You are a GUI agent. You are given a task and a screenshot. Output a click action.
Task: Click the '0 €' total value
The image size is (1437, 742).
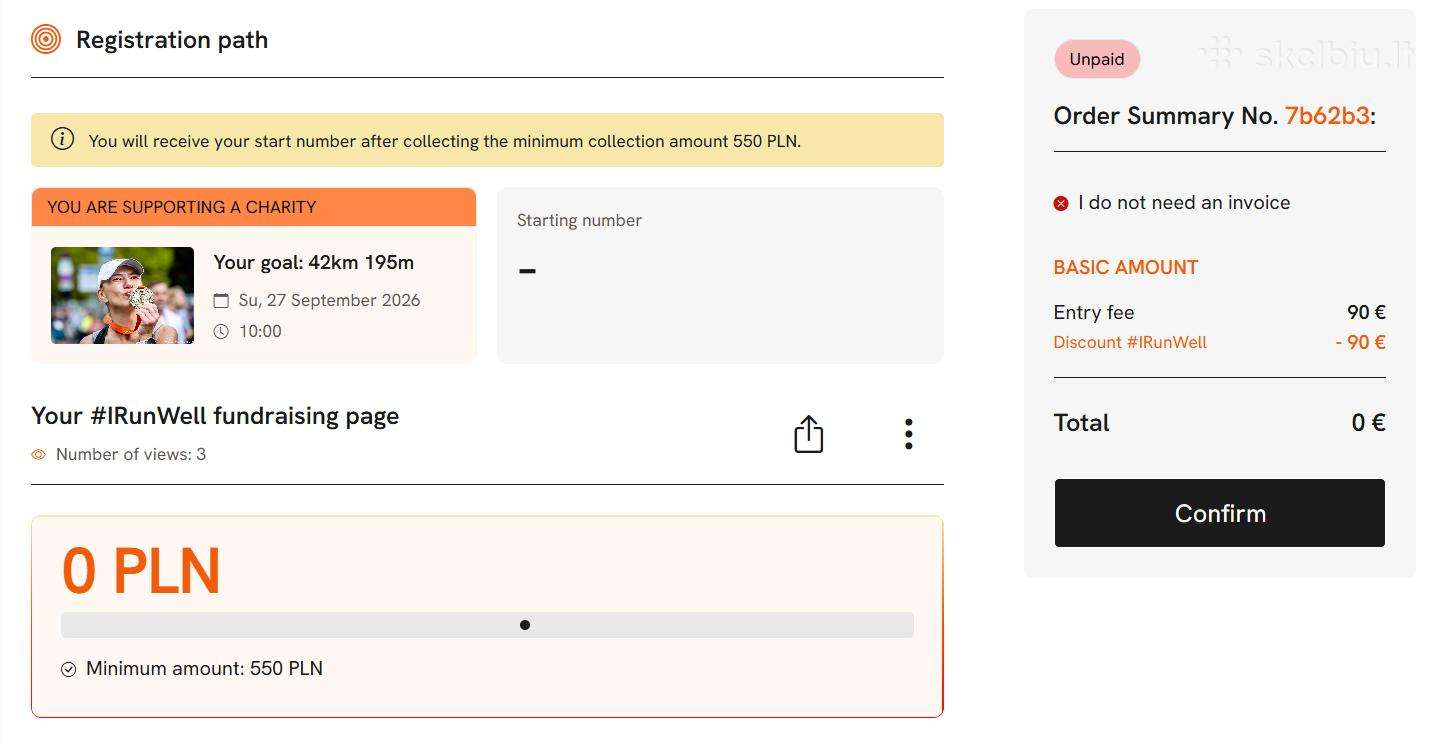[x=1368, y=423]
